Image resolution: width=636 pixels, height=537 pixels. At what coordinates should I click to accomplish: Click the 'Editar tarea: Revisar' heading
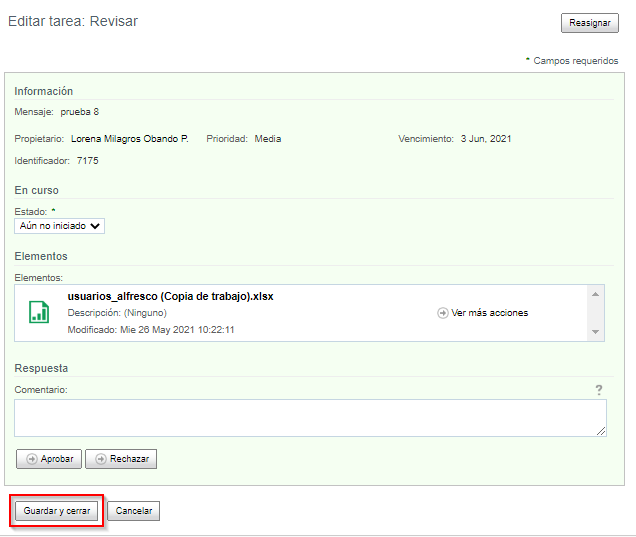[x=73, y=21]
